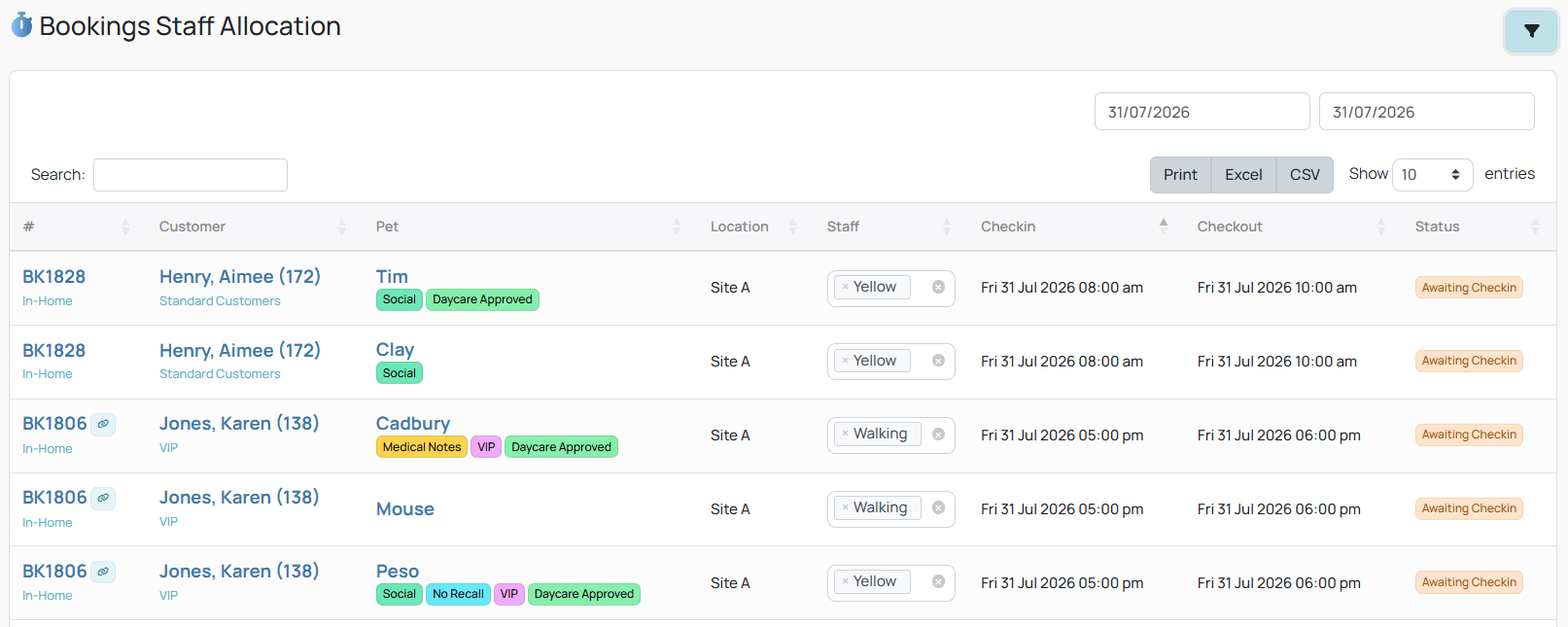Open the filter funnel button

1531,31
